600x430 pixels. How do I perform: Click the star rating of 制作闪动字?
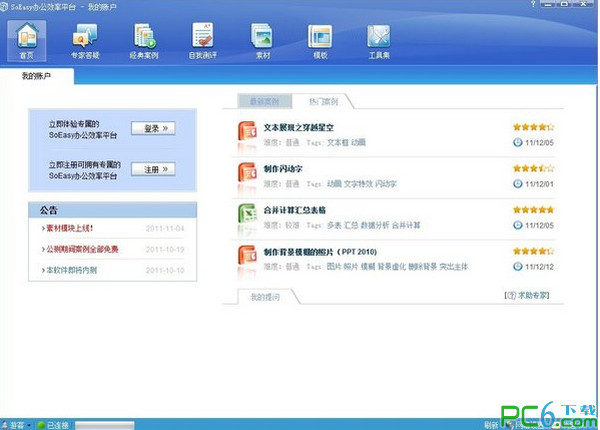(x=533, y=168)
